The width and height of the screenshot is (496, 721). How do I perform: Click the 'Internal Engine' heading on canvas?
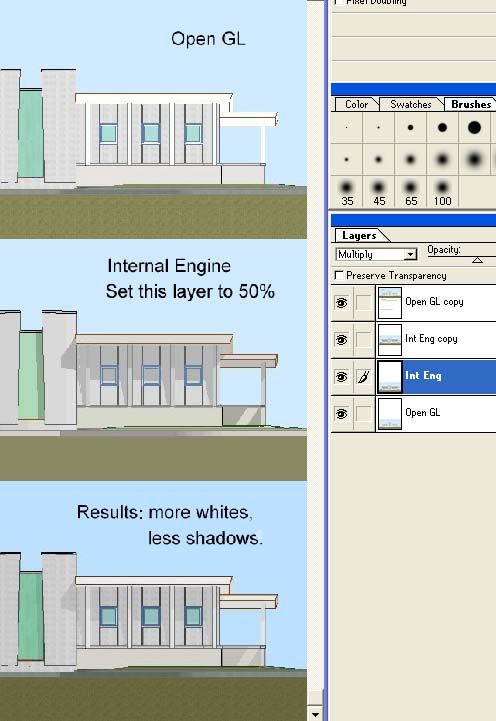(169, 266)
